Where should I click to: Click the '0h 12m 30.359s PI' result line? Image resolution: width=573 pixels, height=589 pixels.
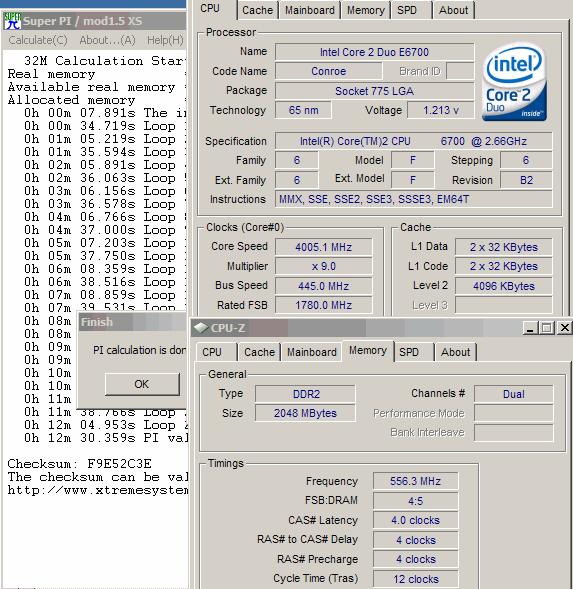106,438
